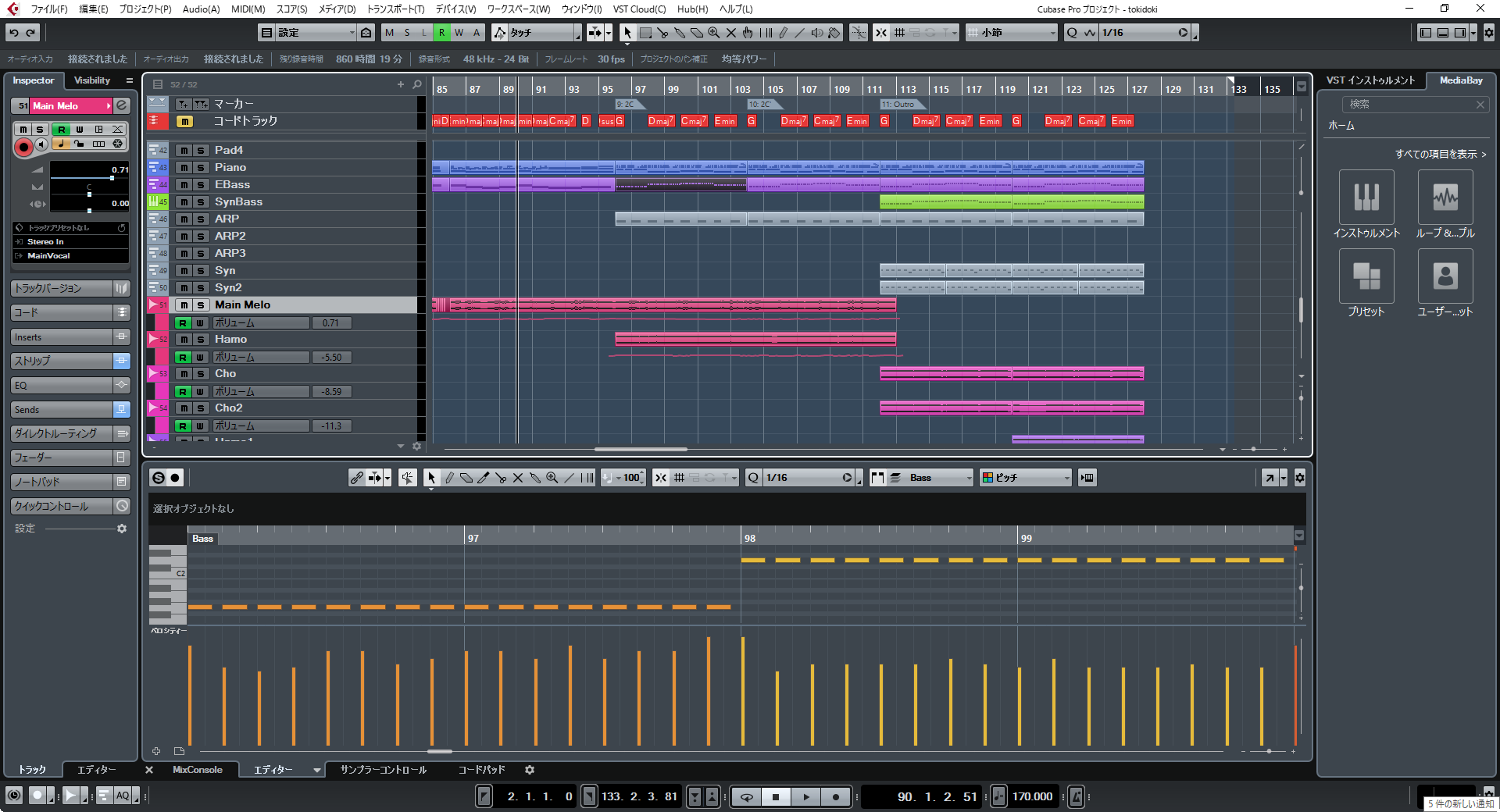Viewport: 1500px width, 812px height.
Task: Select the Zoom tool in Key Editor toolbar
Action: (552, 478)
